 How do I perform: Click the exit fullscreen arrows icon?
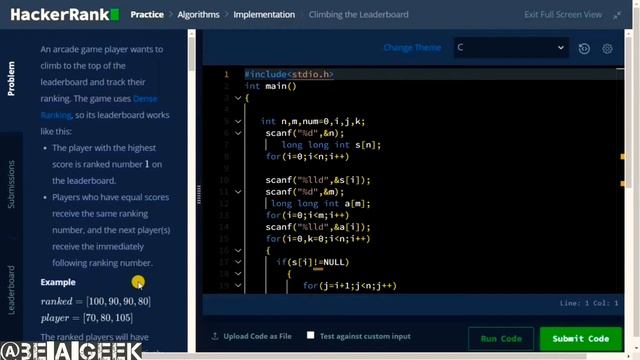617,15
